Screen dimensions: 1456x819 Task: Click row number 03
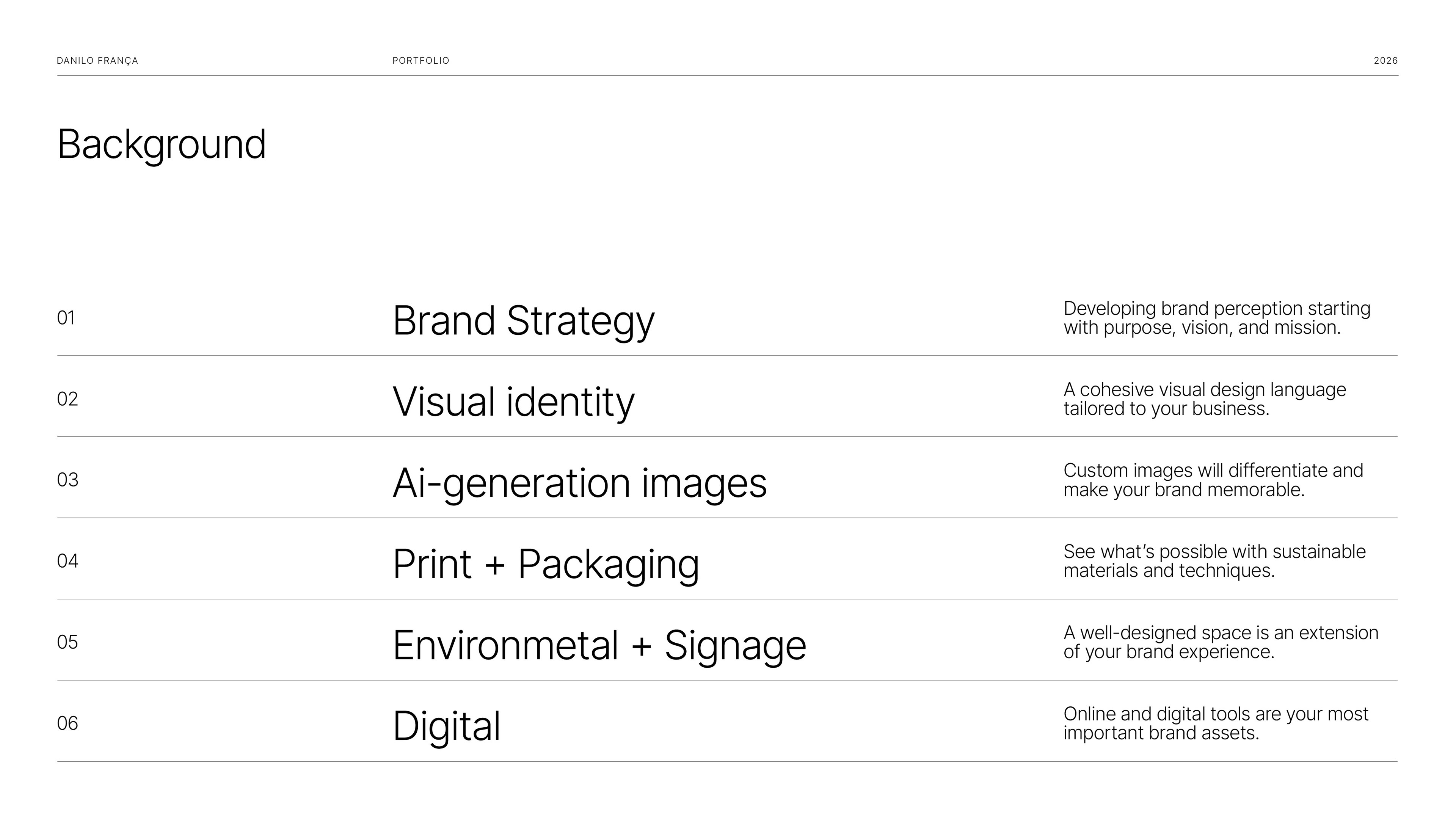pos(68,480)
